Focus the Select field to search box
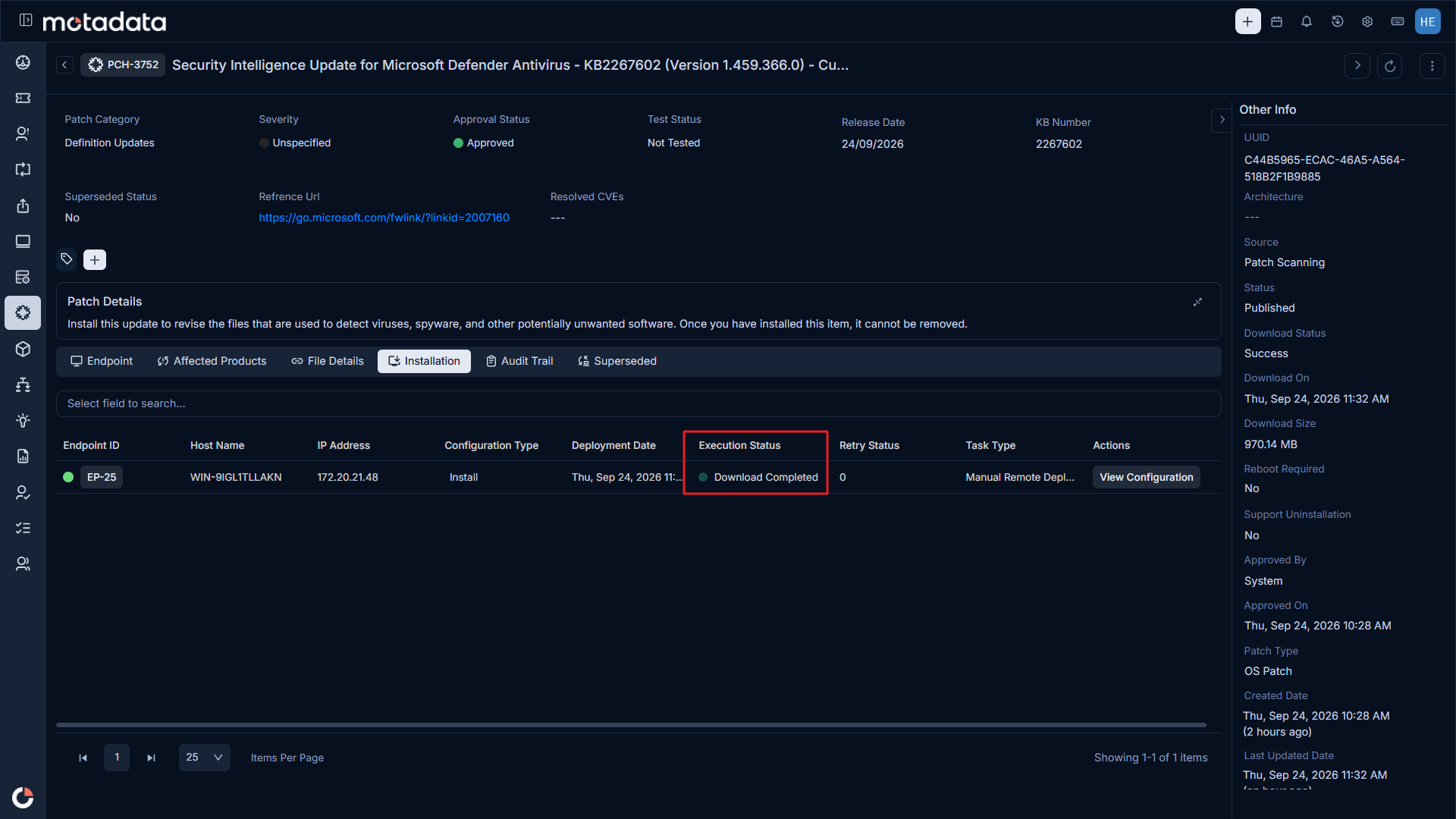This screenshot has height=819, width=1456. [x=639, y=403]
